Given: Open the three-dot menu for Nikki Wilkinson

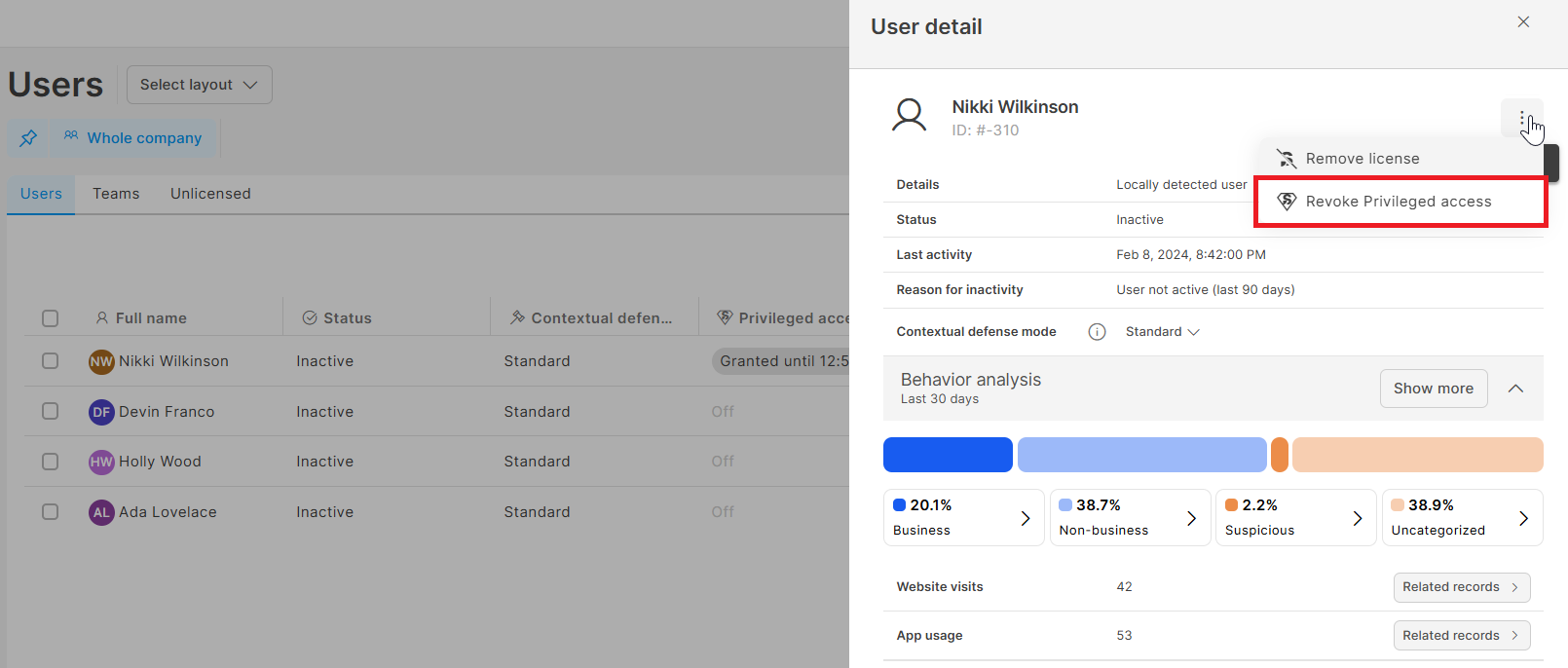Looking at the screenshot, I should 1521,119.
